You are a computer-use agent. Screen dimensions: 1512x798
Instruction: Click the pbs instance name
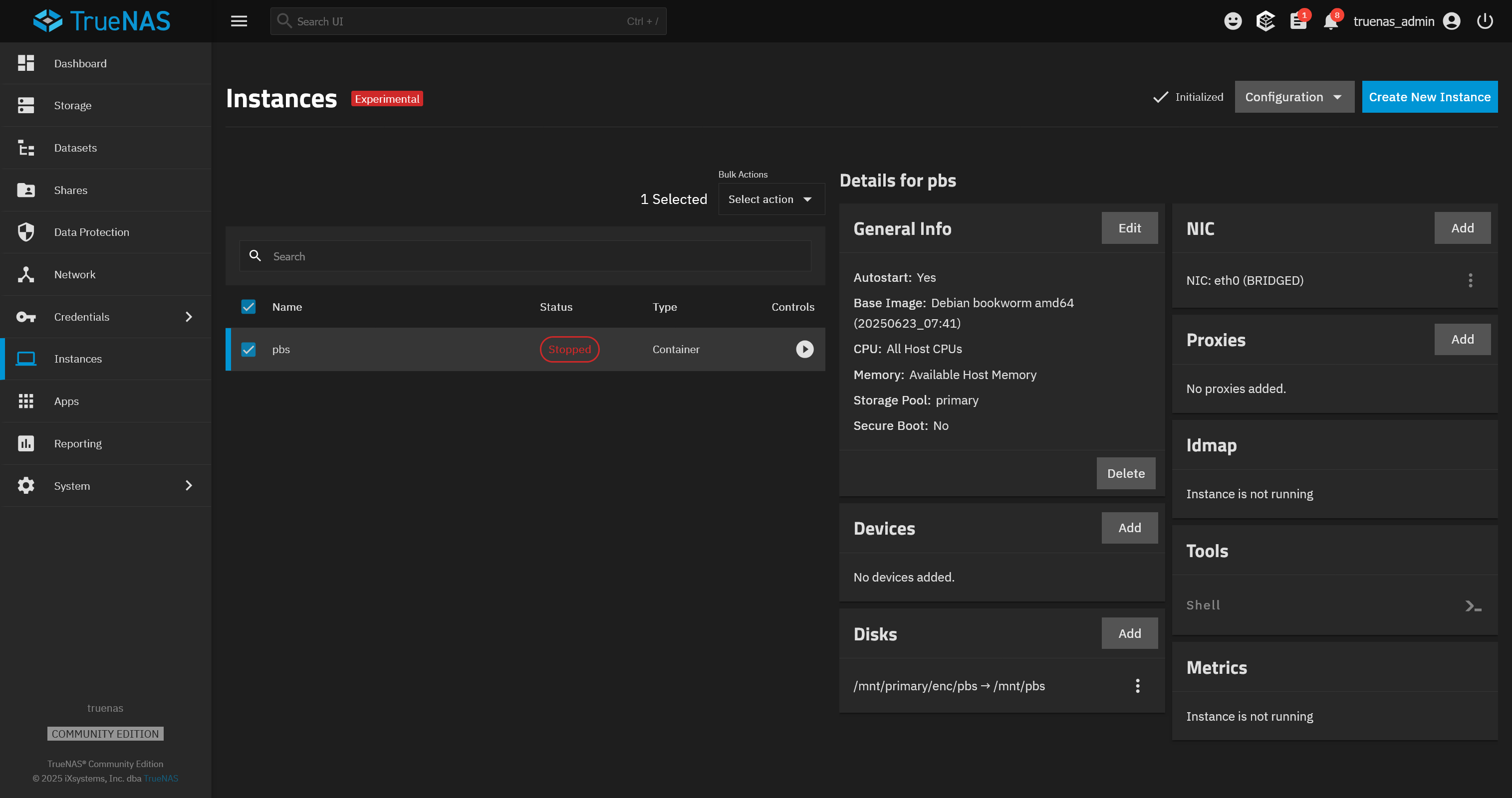pyautogui.click(x=280, y=350)
